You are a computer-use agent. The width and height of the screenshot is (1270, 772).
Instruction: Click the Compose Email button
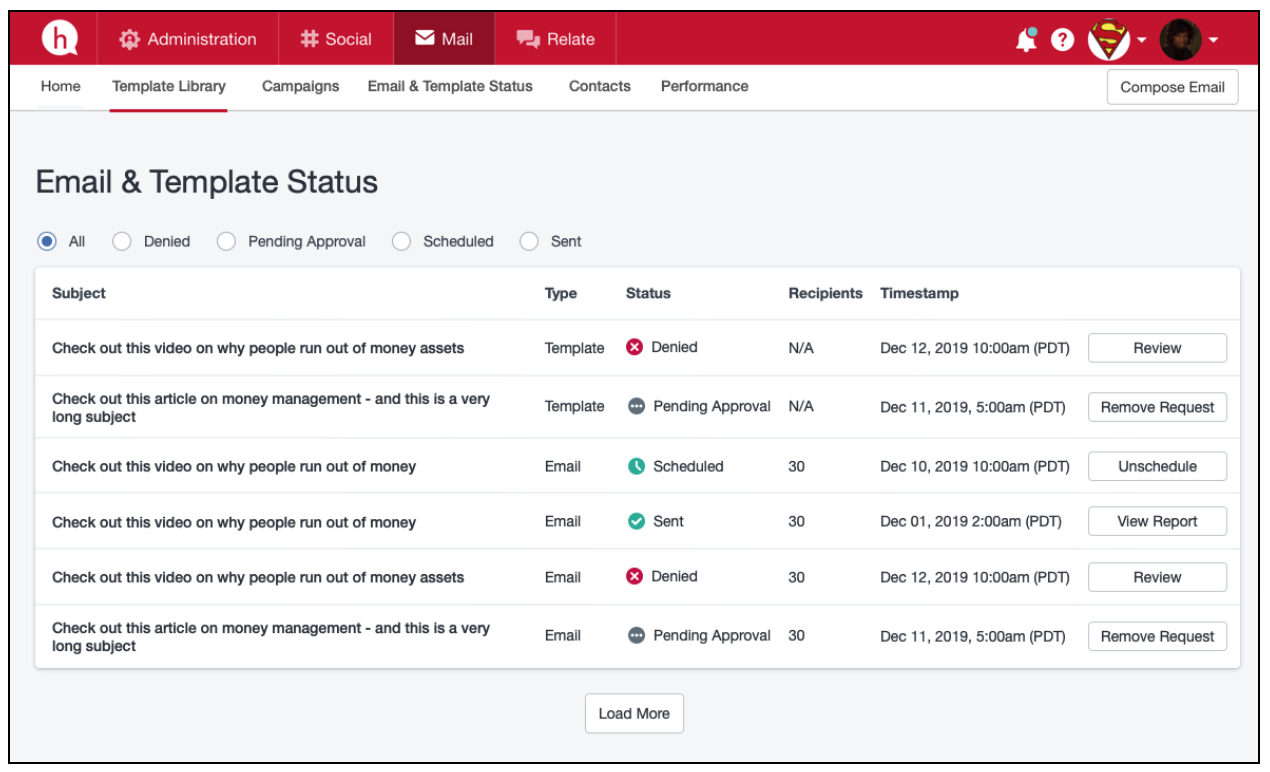(x=1172, y=87)
